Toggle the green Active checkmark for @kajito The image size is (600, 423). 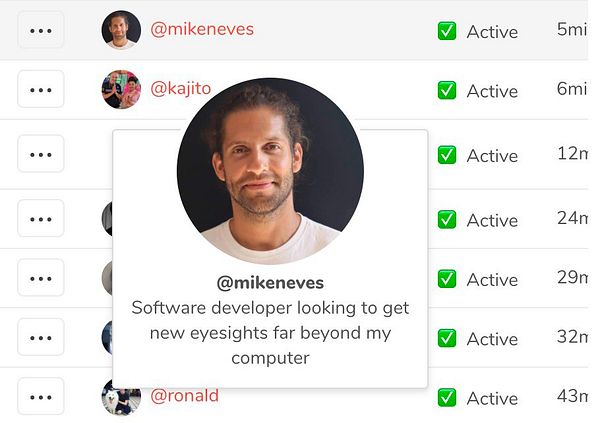(447, 90)
